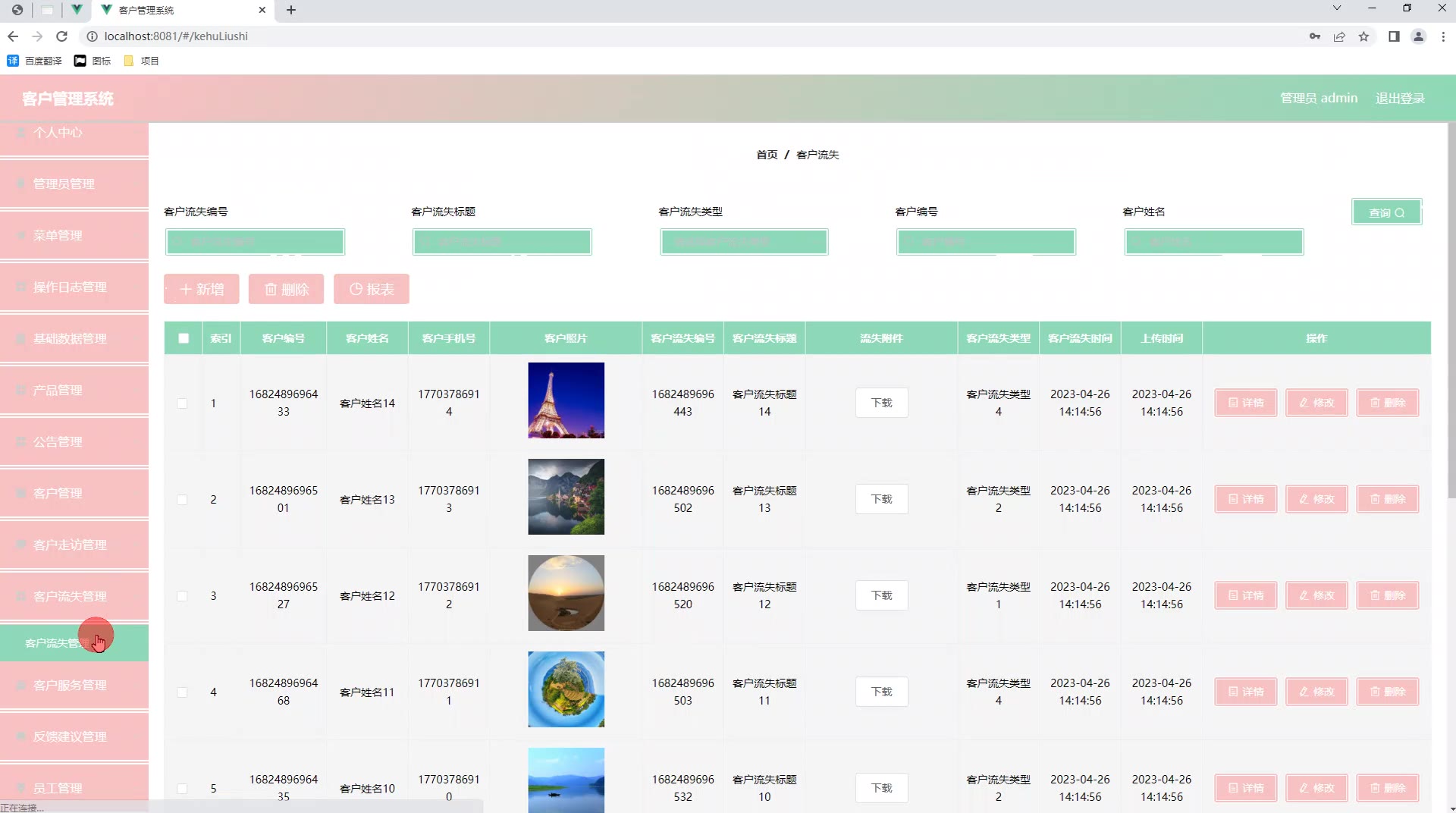The height and width of the screenshot is (813, 1456).
Task: Click the address bar URL
Action: [176, 36]
